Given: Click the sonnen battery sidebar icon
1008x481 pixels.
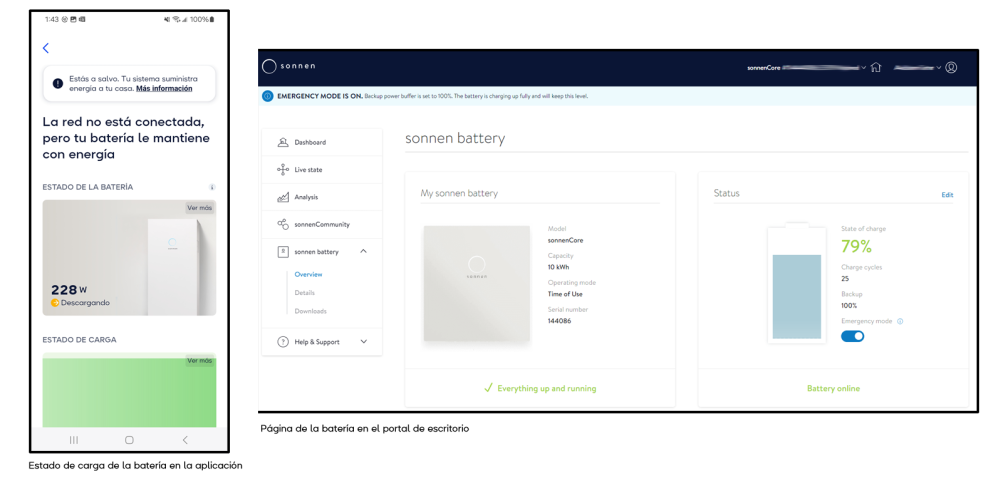Looking at the screenshot, I should 282,252.
